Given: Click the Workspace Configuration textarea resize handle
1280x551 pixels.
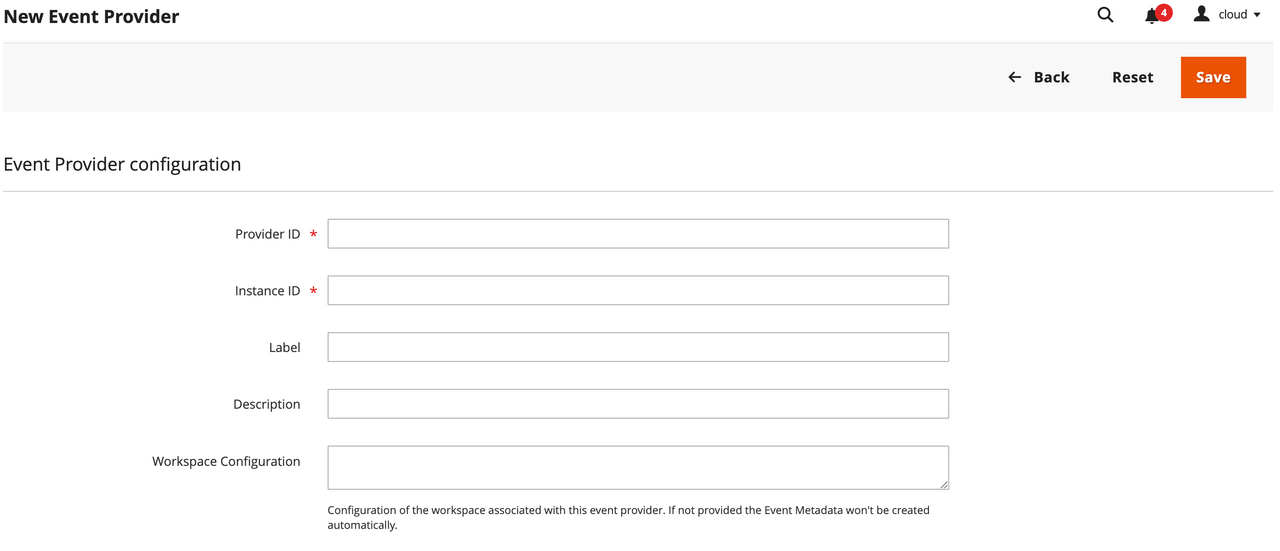Looking at the screenshot, I should pyautogui.click(x=943, y=484).
